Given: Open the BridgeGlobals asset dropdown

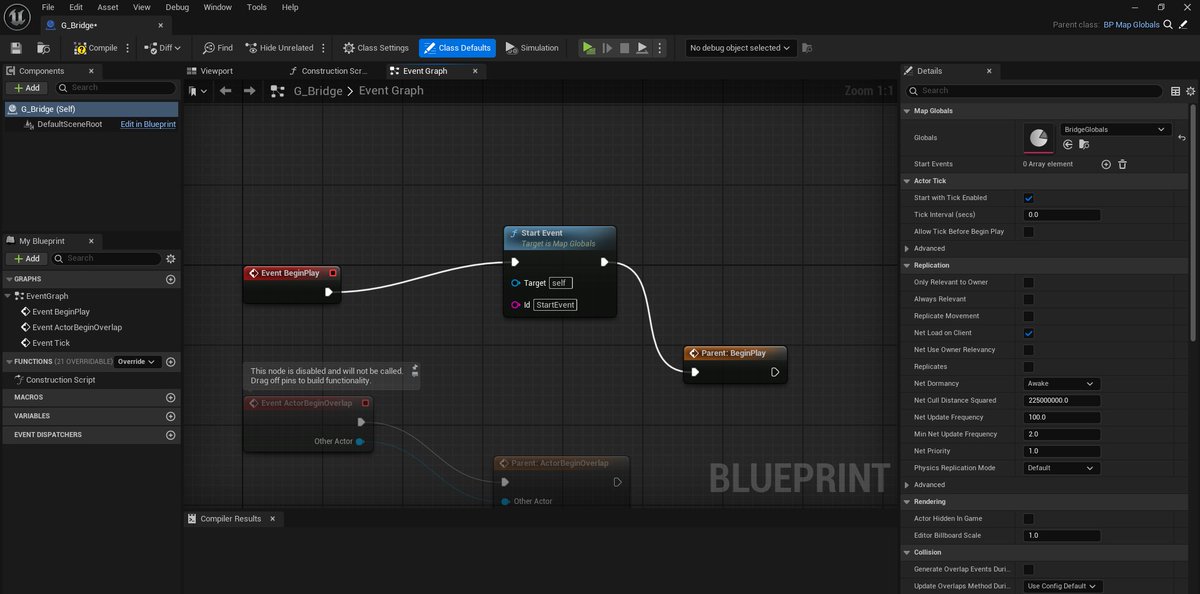Looking at the screenshot, I should click(1115, 129).
